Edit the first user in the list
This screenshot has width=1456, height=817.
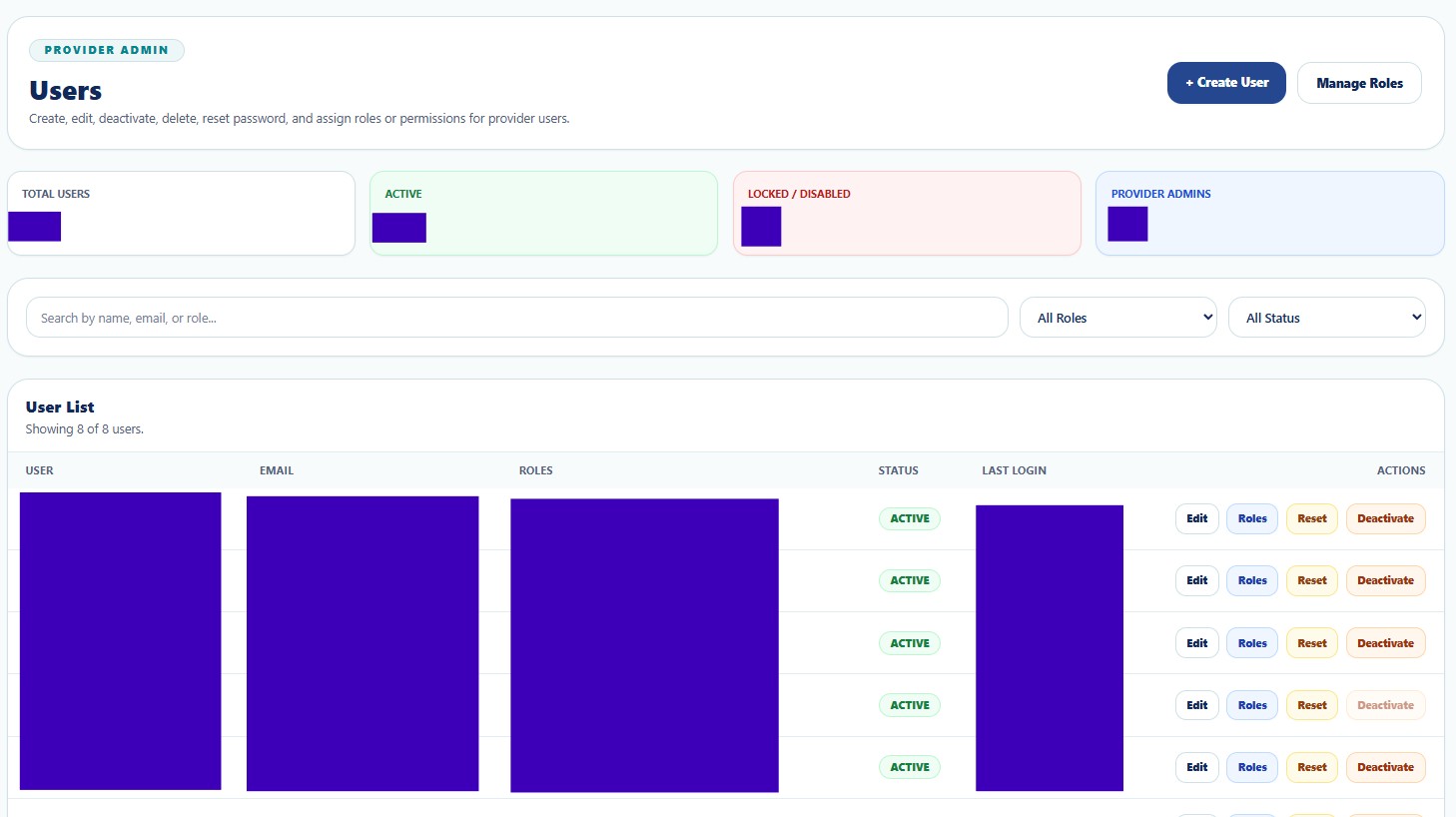1197,518
